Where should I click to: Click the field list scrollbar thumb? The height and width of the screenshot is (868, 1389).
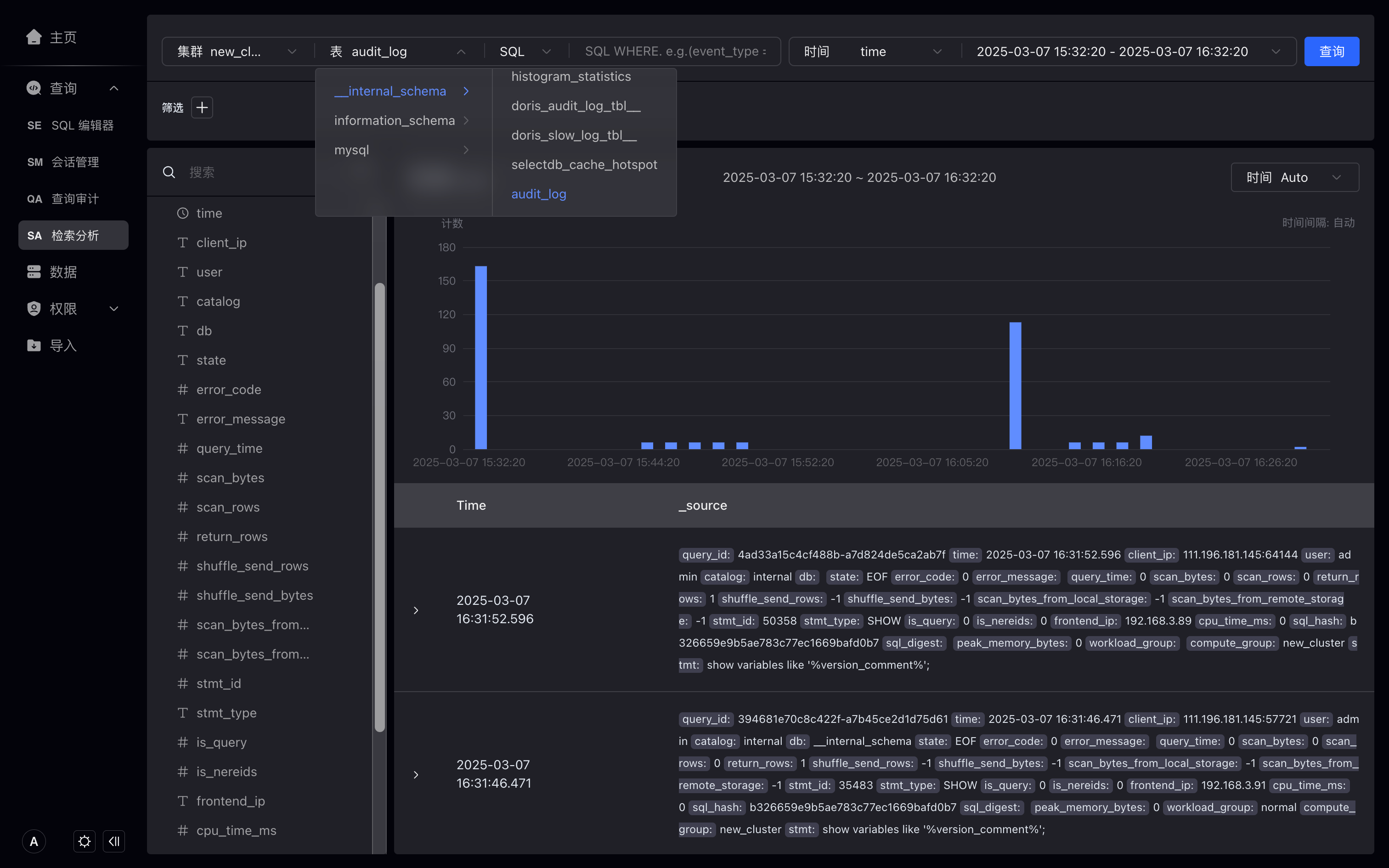pos(379,507)
